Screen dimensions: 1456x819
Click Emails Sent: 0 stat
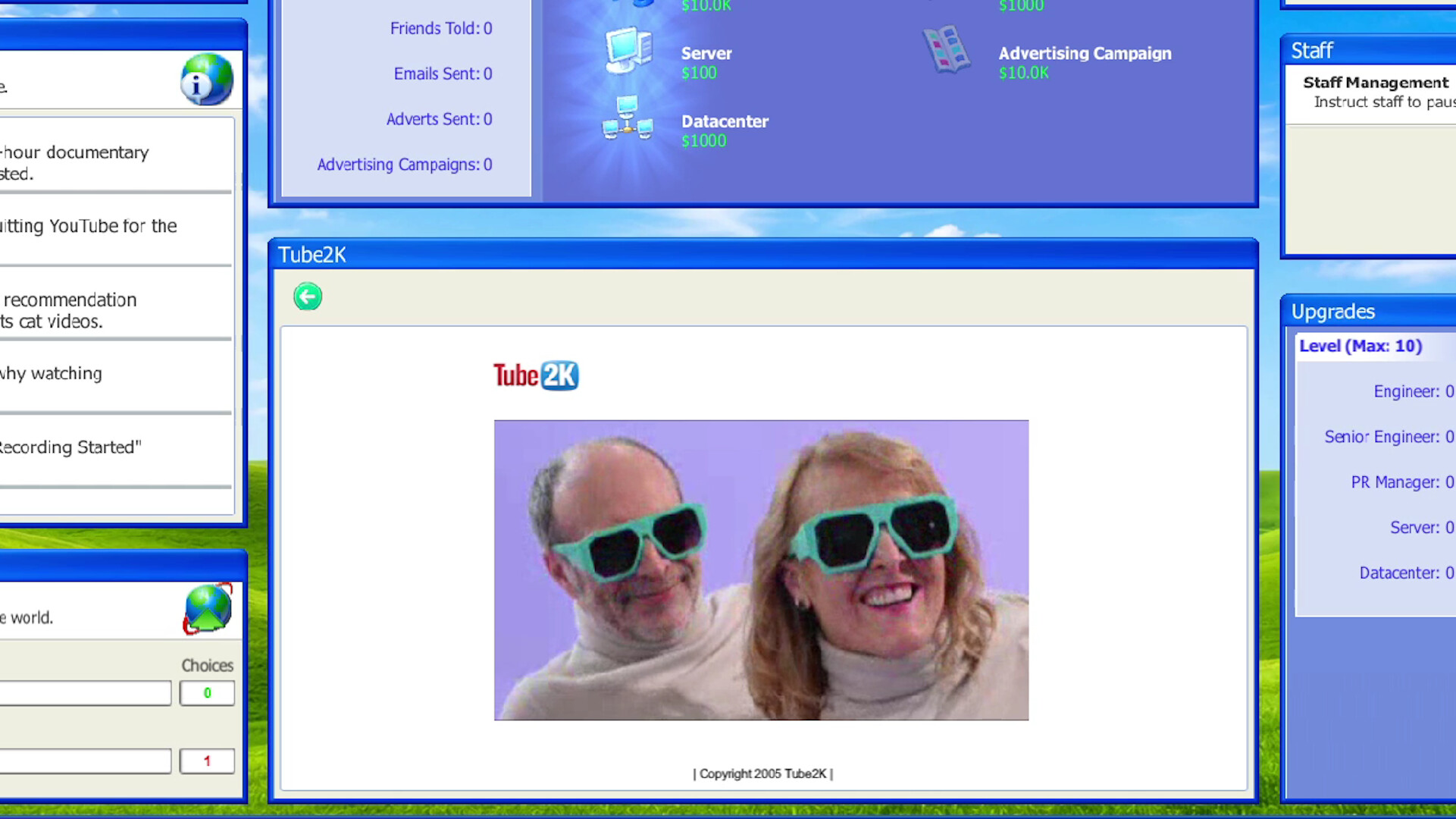[443, 74]
